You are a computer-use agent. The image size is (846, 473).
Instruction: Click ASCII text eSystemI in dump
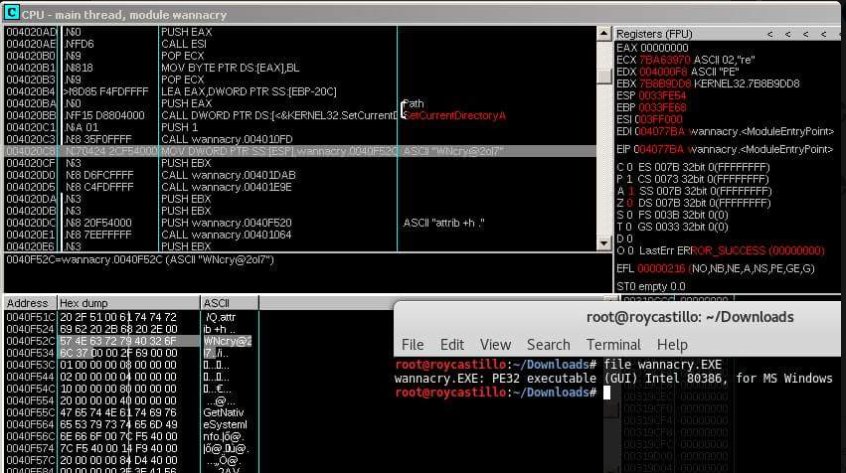(x=225, y=424)
